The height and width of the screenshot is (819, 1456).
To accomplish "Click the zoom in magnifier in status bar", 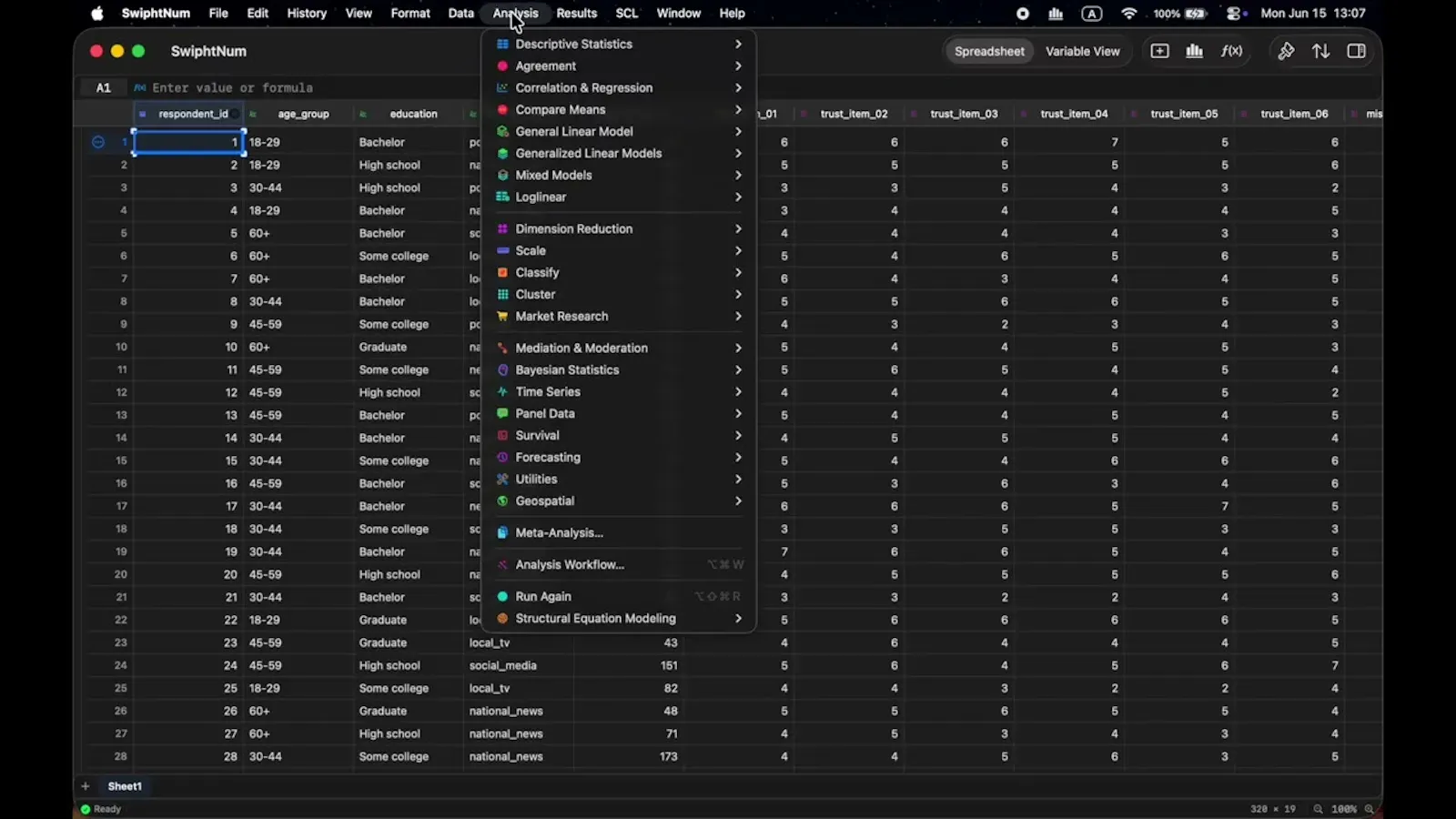I will click(1369, 809).
